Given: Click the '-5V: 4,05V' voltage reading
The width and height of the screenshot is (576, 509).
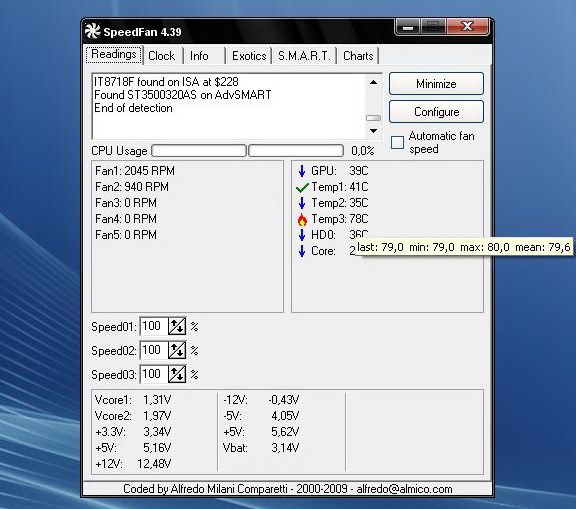Looking at the screenshot, I should [261, 416].
